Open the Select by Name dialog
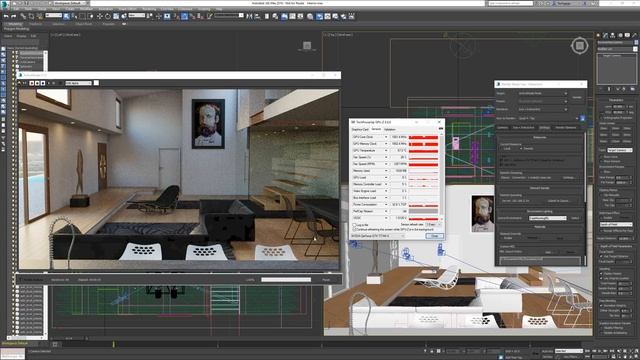 coord(74,16)
